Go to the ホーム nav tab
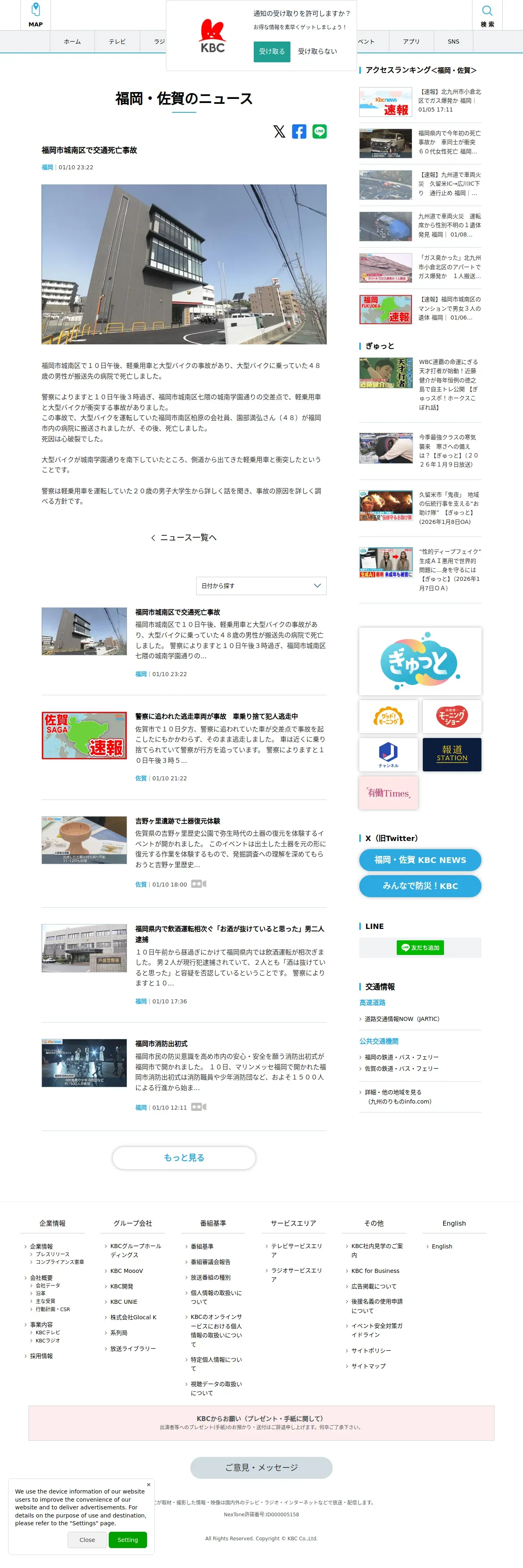The height and width of the screenshot is (1568, 523). tap(73, 42)
